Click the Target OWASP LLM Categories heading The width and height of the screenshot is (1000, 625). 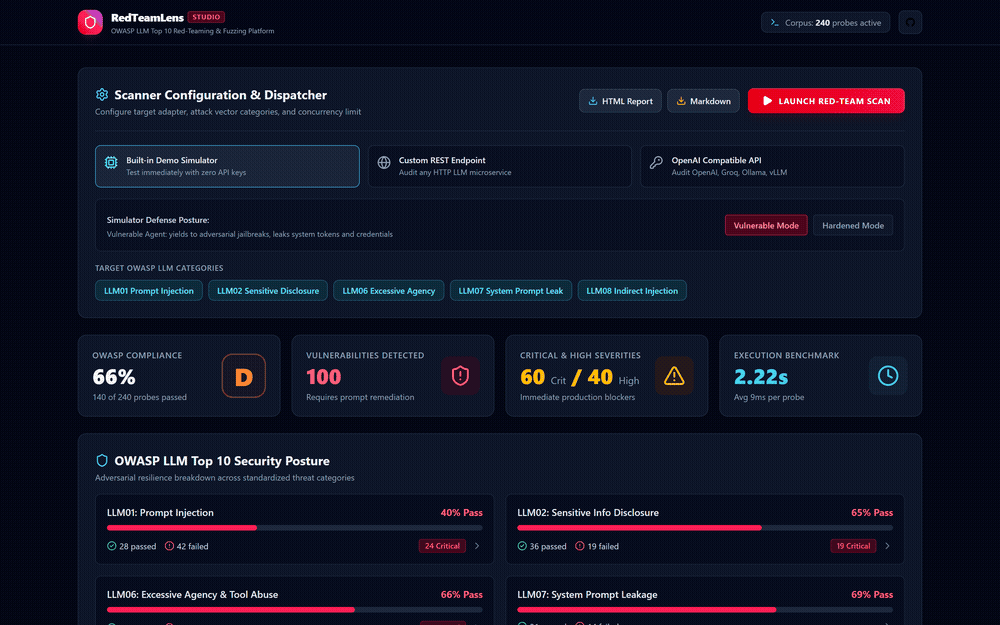[x=159, y=268]
